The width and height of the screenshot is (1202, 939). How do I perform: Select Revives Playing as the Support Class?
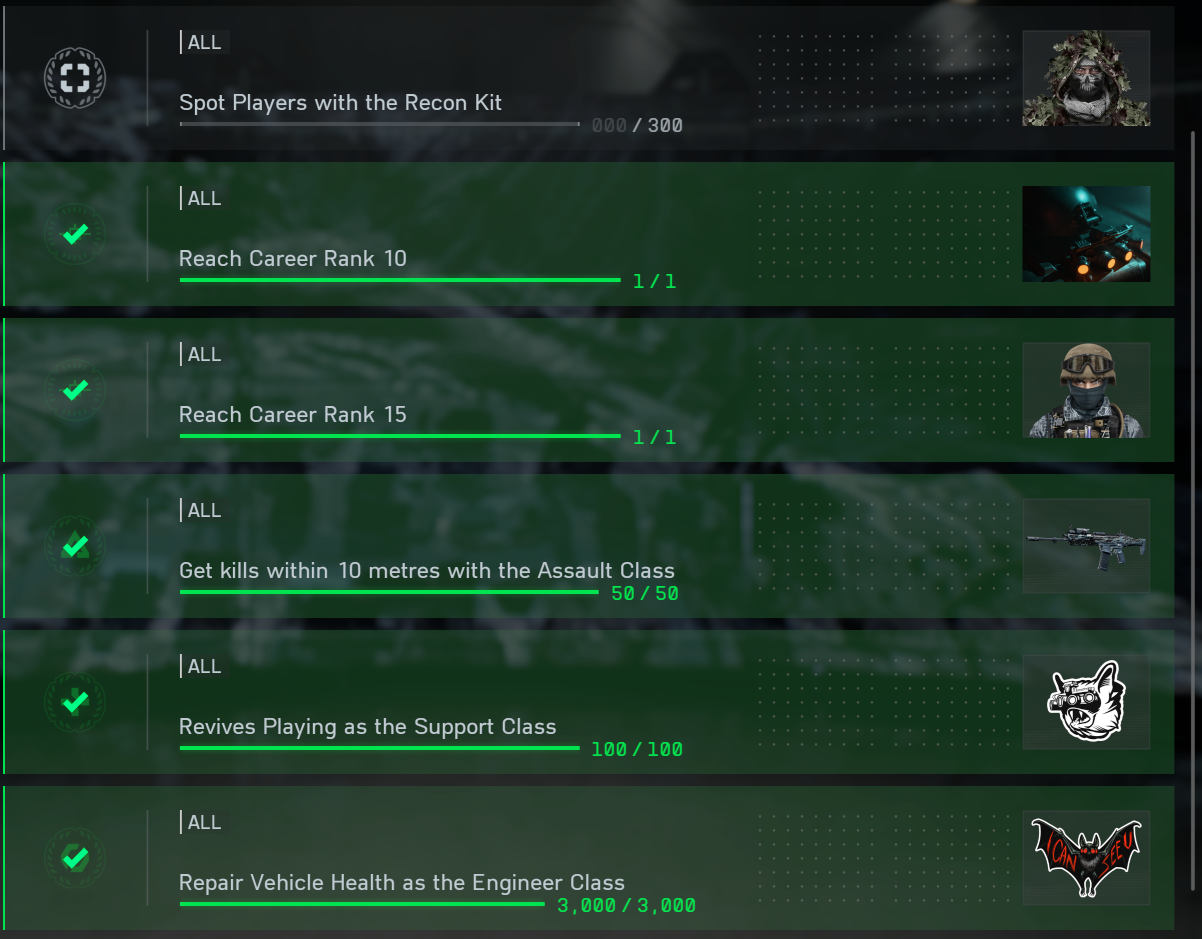tap(589, 702)
